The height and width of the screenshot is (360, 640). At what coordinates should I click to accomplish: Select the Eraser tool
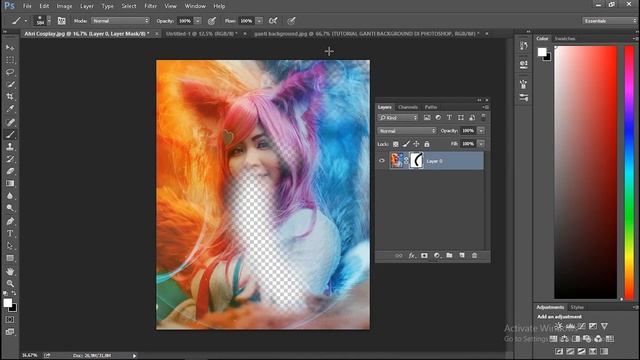(x=10, y=171)
